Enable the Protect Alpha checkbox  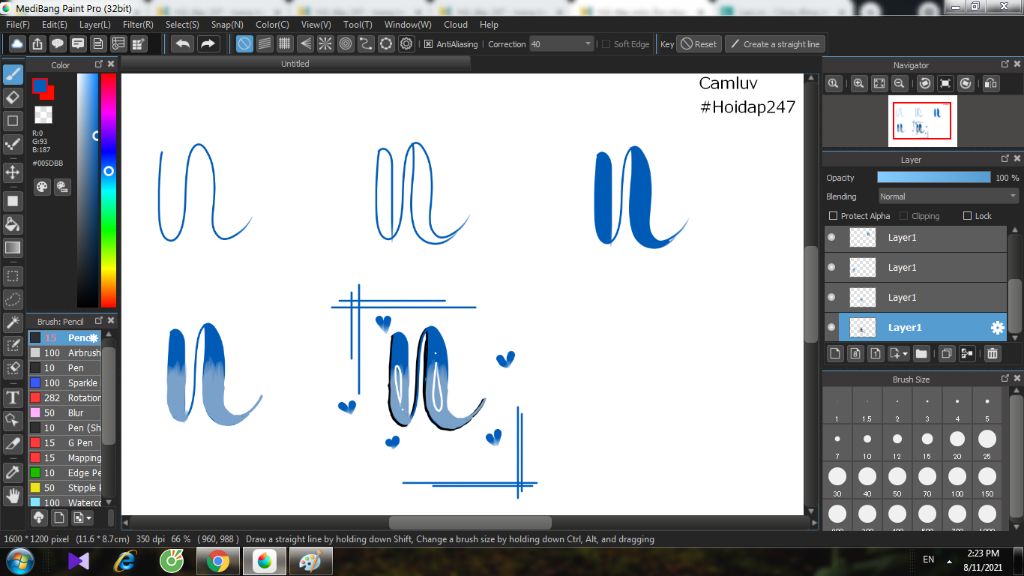point(833,216)
